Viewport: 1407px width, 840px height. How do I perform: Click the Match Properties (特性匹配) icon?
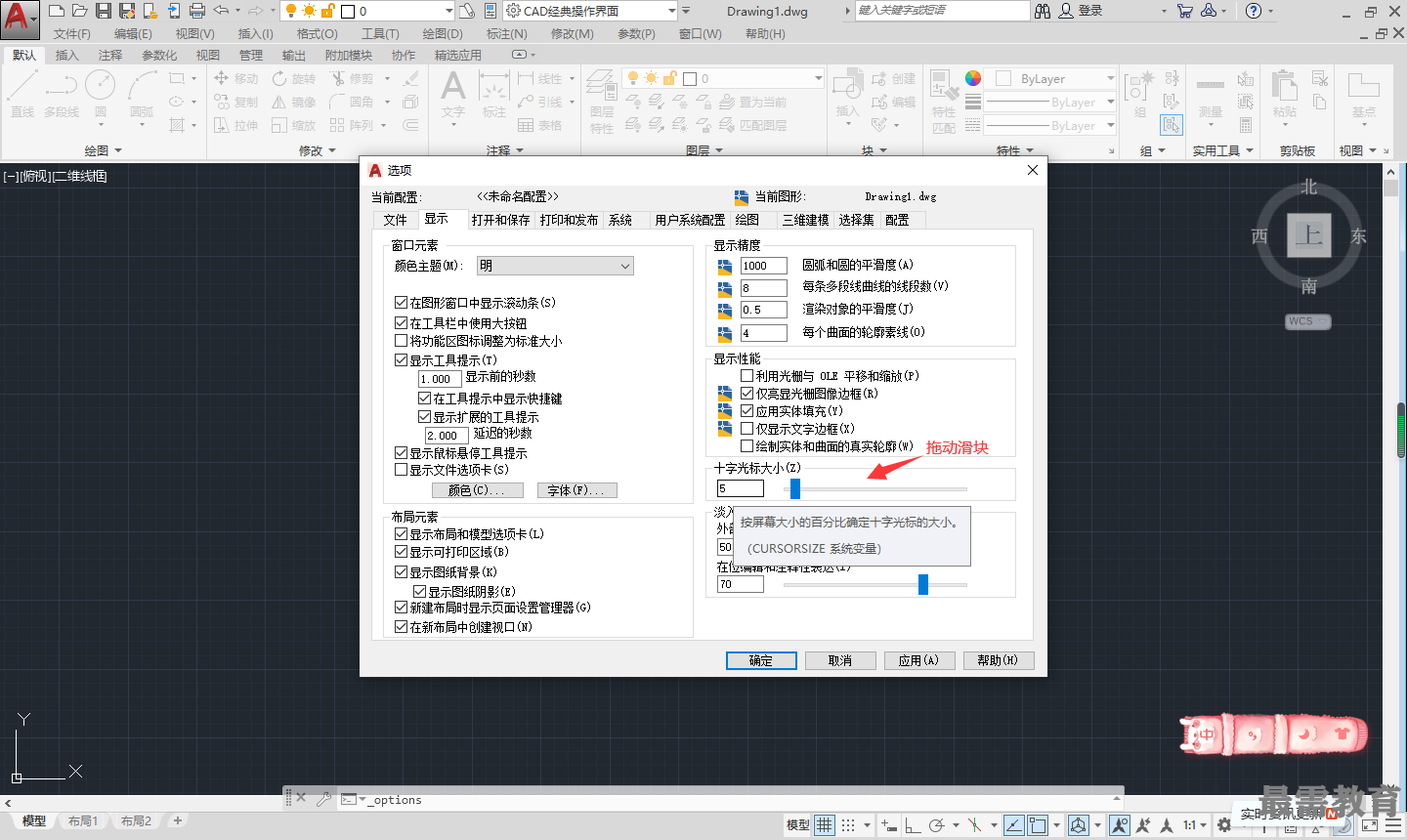944,102
